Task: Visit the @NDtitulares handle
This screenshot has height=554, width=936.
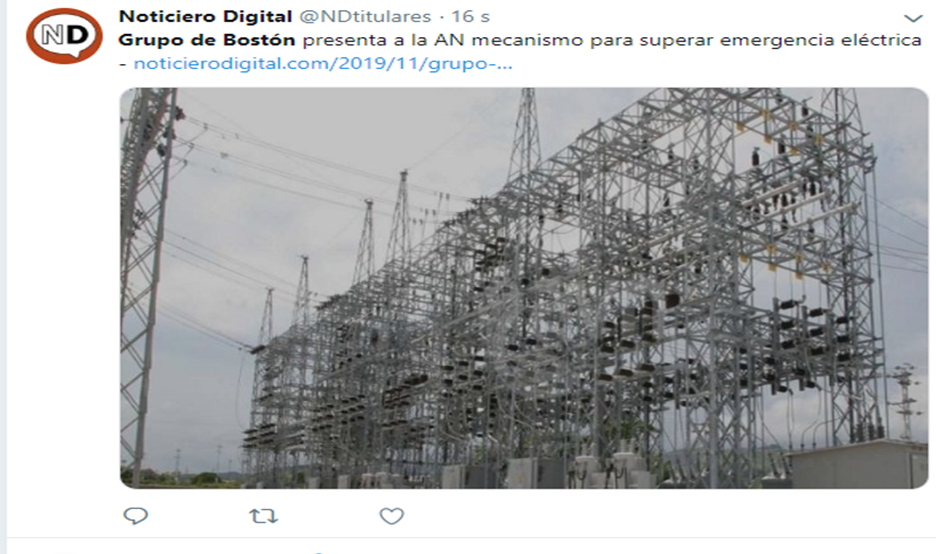Action: tap(365, 17)
